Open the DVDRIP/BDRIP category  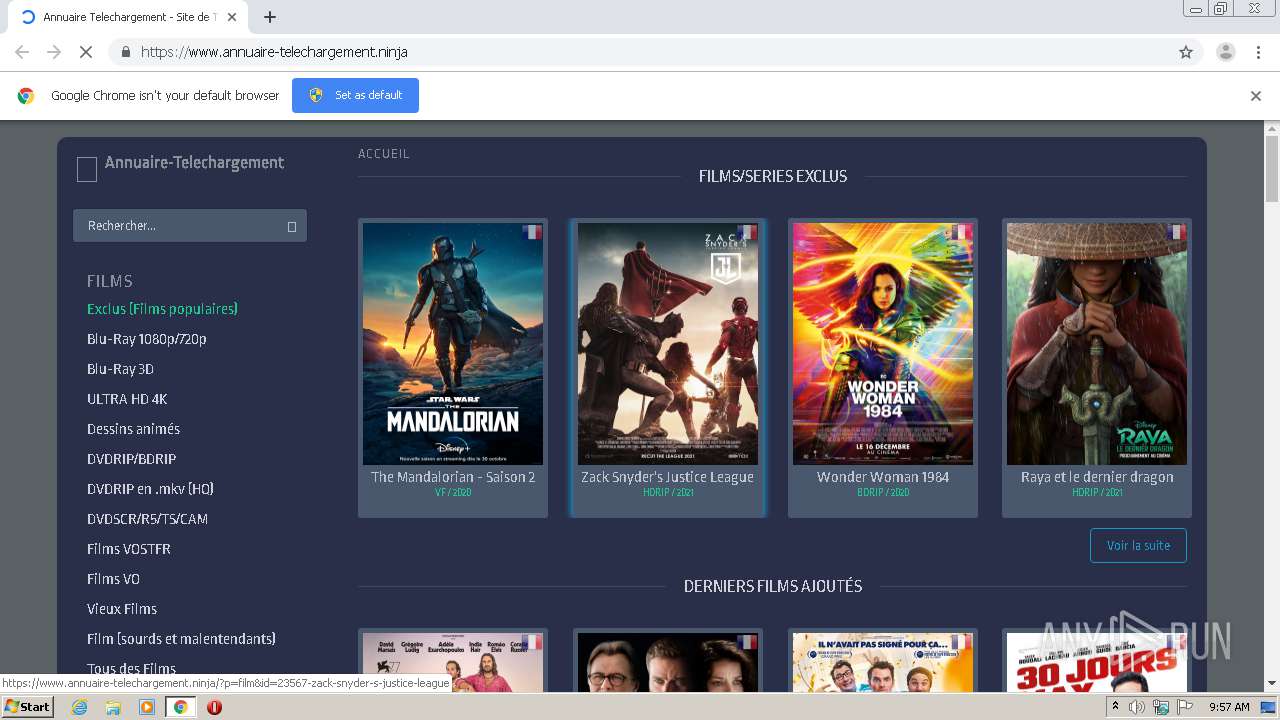tap(131, 459)
